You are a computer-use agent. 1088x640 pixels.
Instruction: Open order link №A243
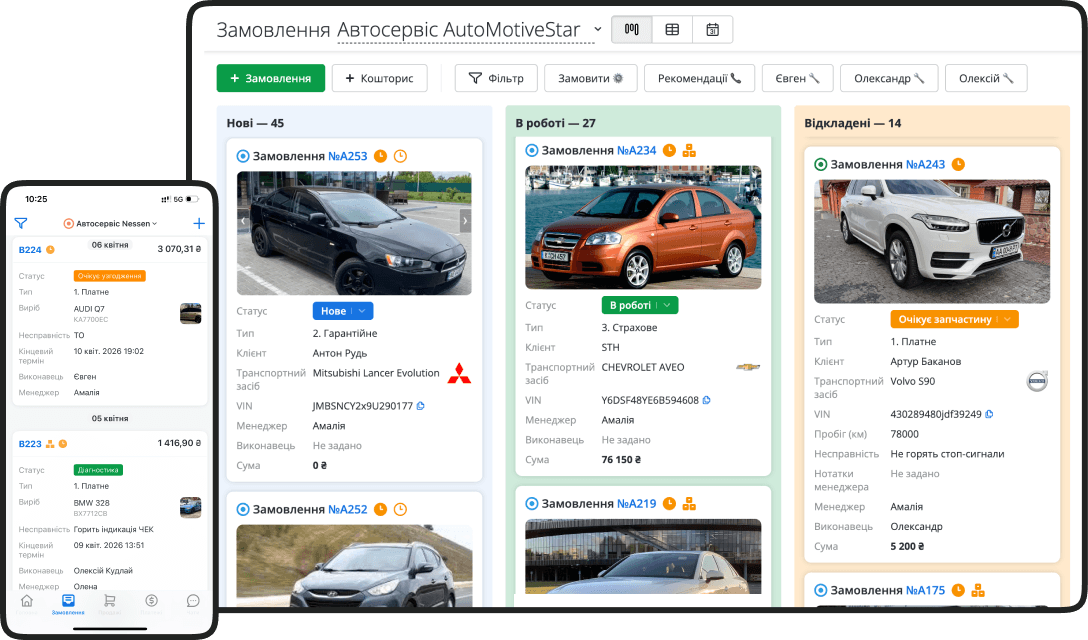(x=925, y=165)
